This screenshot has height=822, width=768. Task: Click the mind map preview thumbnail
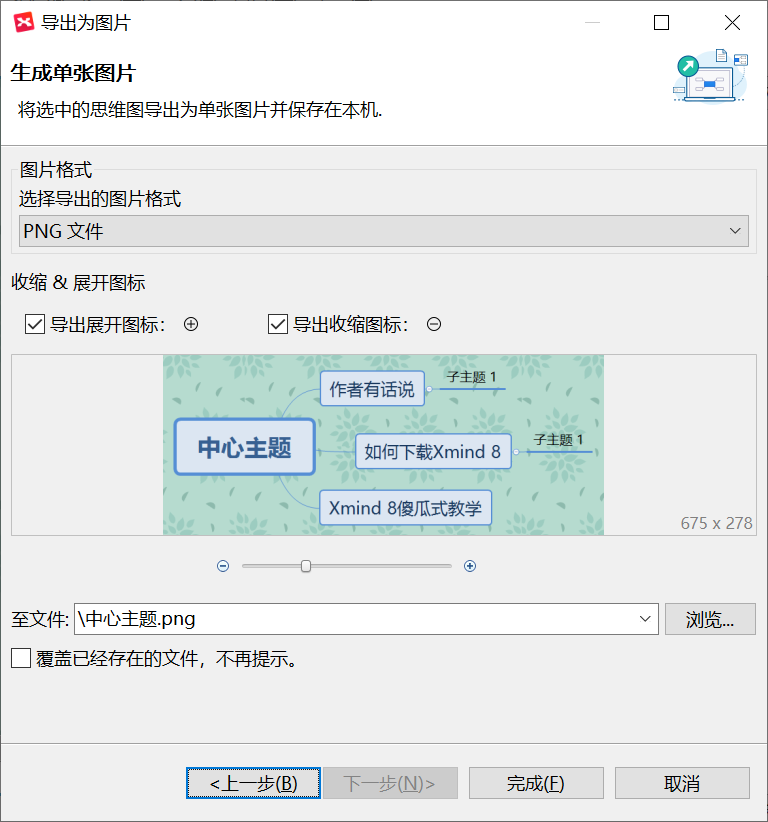pyautogui.click(x=383, y=445)
